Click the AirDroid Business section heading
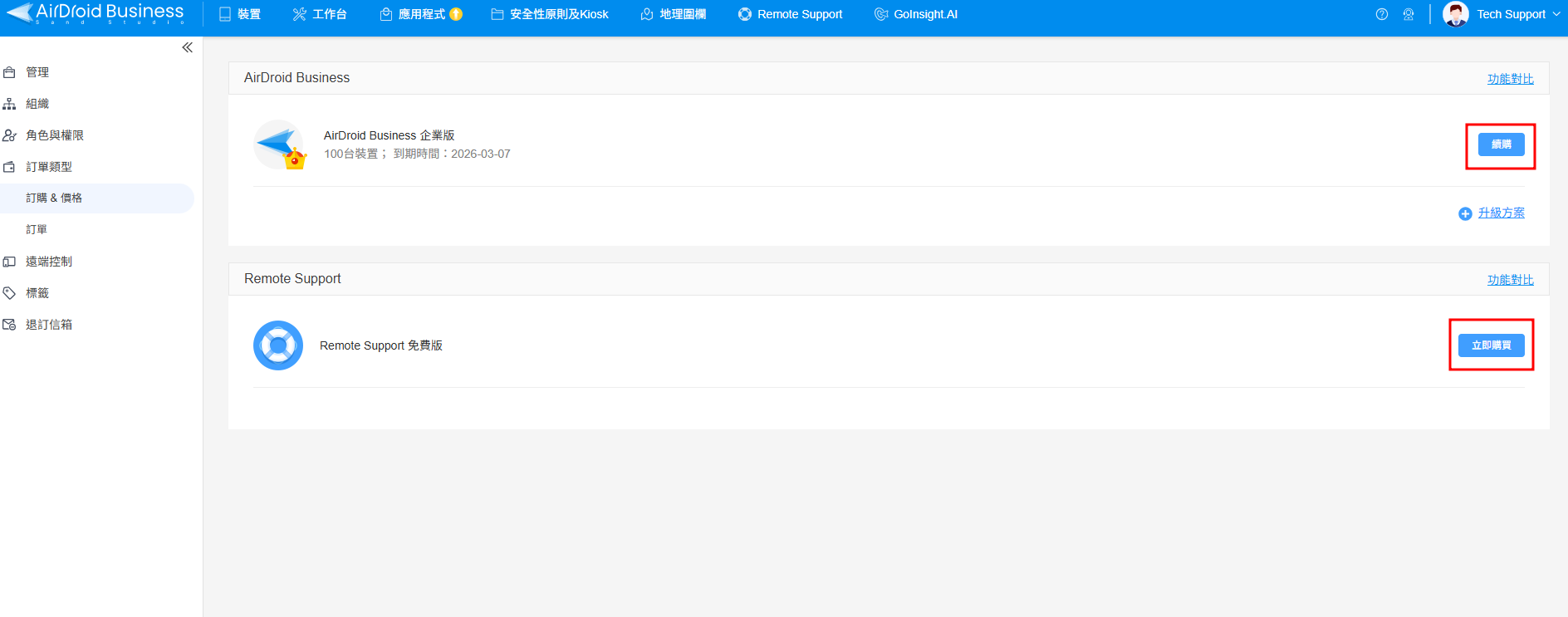Viewport: 1568px width, 617px height. (297, 77)
